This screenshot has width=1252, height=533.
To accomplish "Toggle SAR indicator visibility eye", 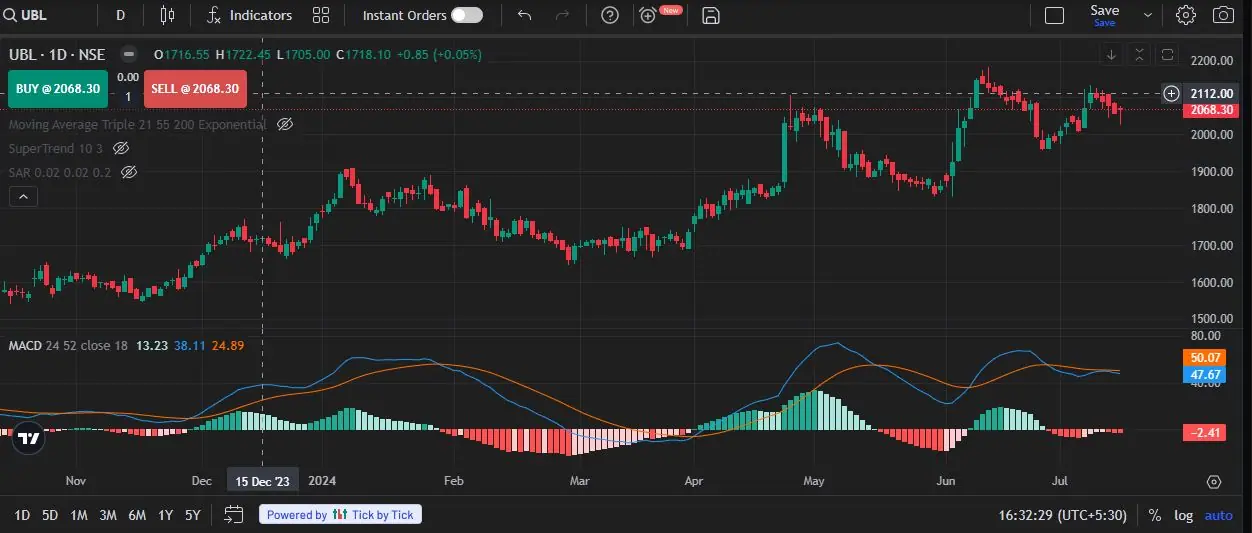I will pyautogui.click(x=128, y=172).
